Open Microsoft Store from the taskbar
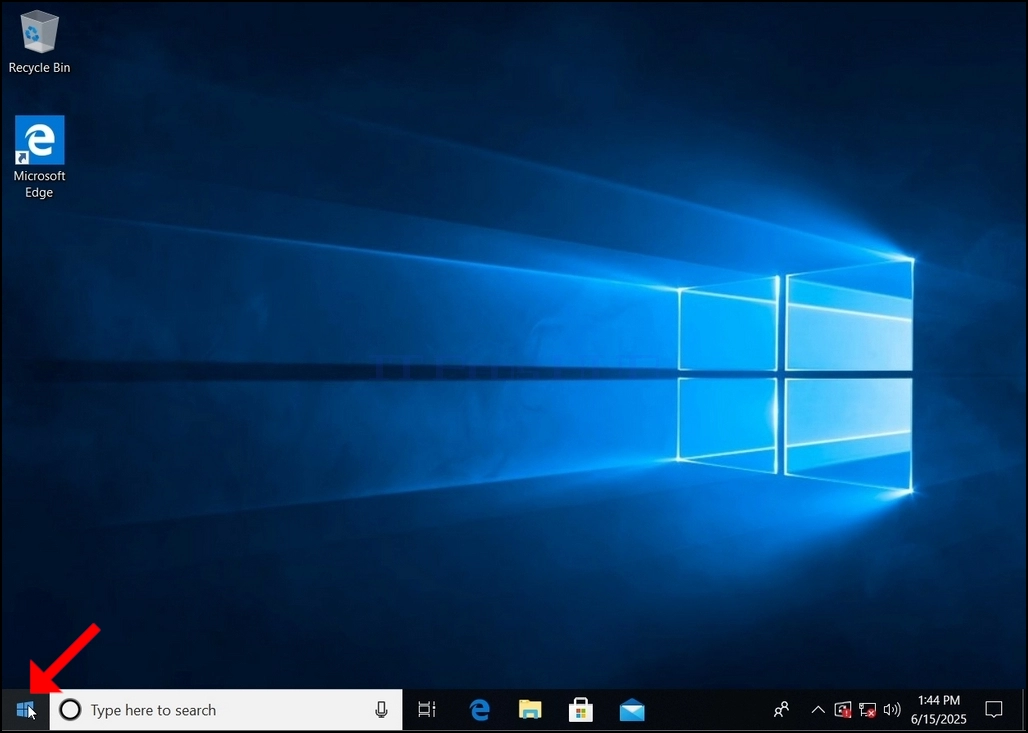The height and width of the screenshot is (733, 1028). (581, 709)
